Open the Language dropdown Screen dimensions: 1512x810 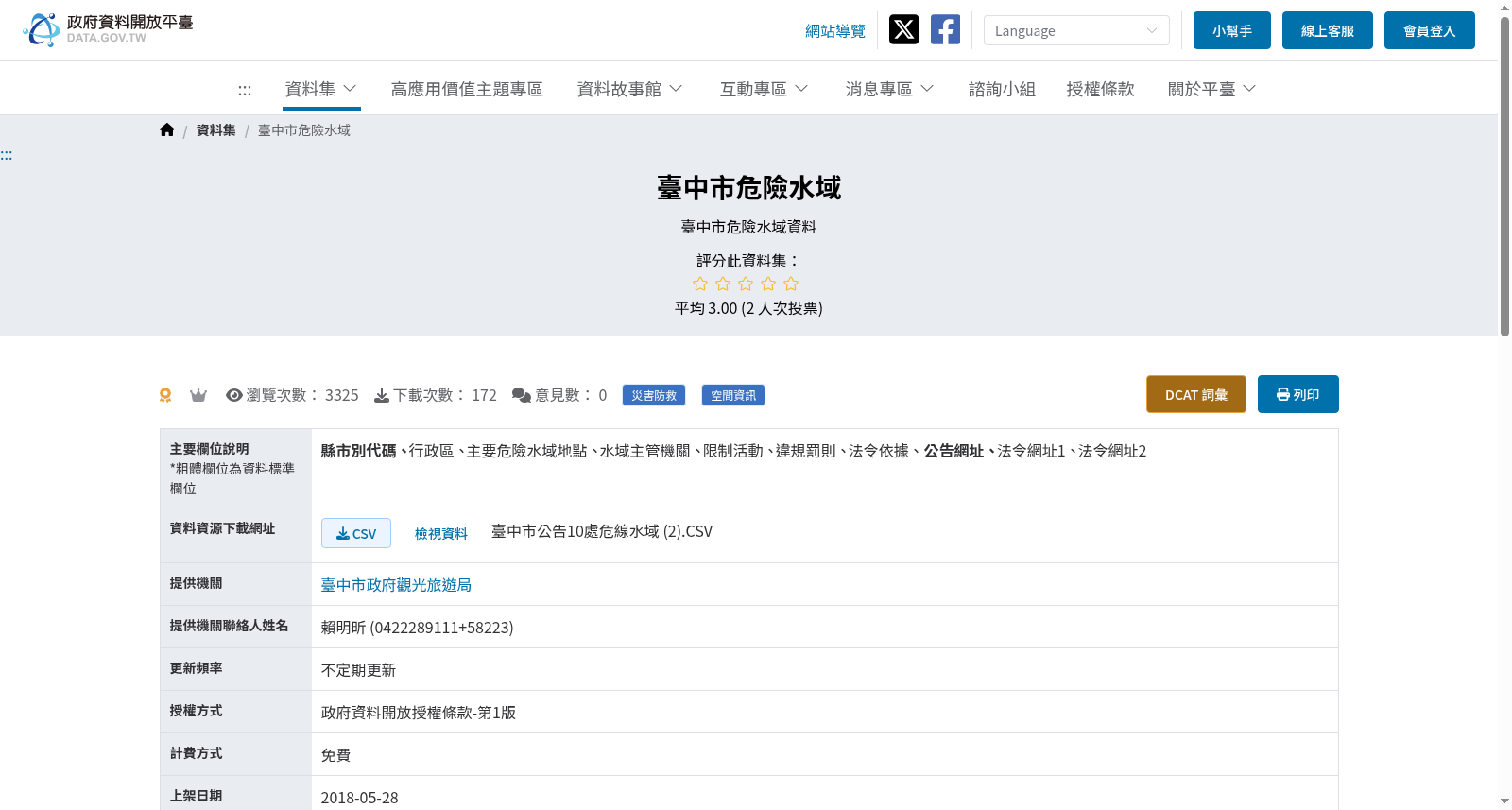(1076, 30)
